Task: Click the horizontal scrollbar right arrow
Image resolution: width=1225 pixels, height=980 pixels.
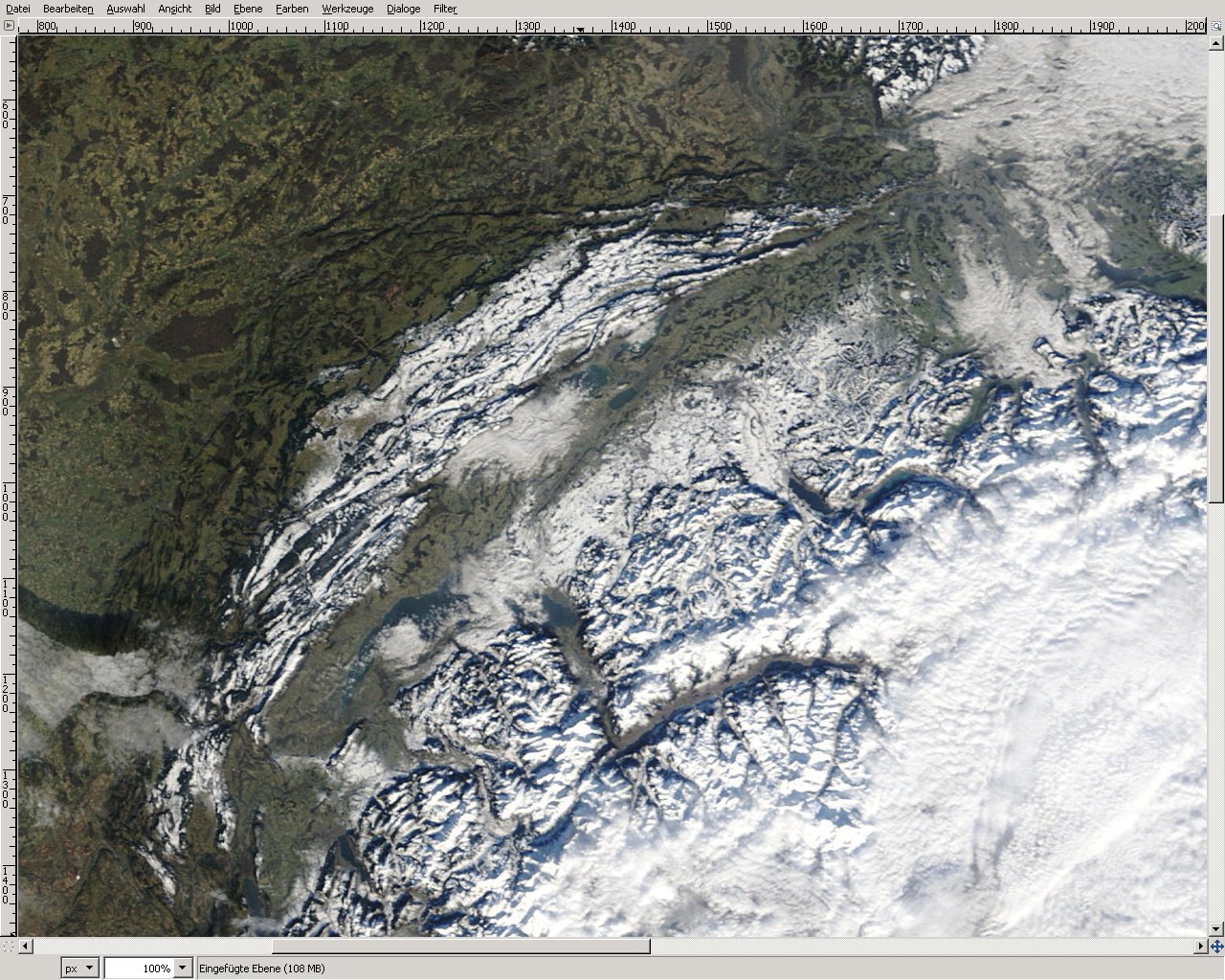Action: pyautogui.click(x=1201, y=947)
